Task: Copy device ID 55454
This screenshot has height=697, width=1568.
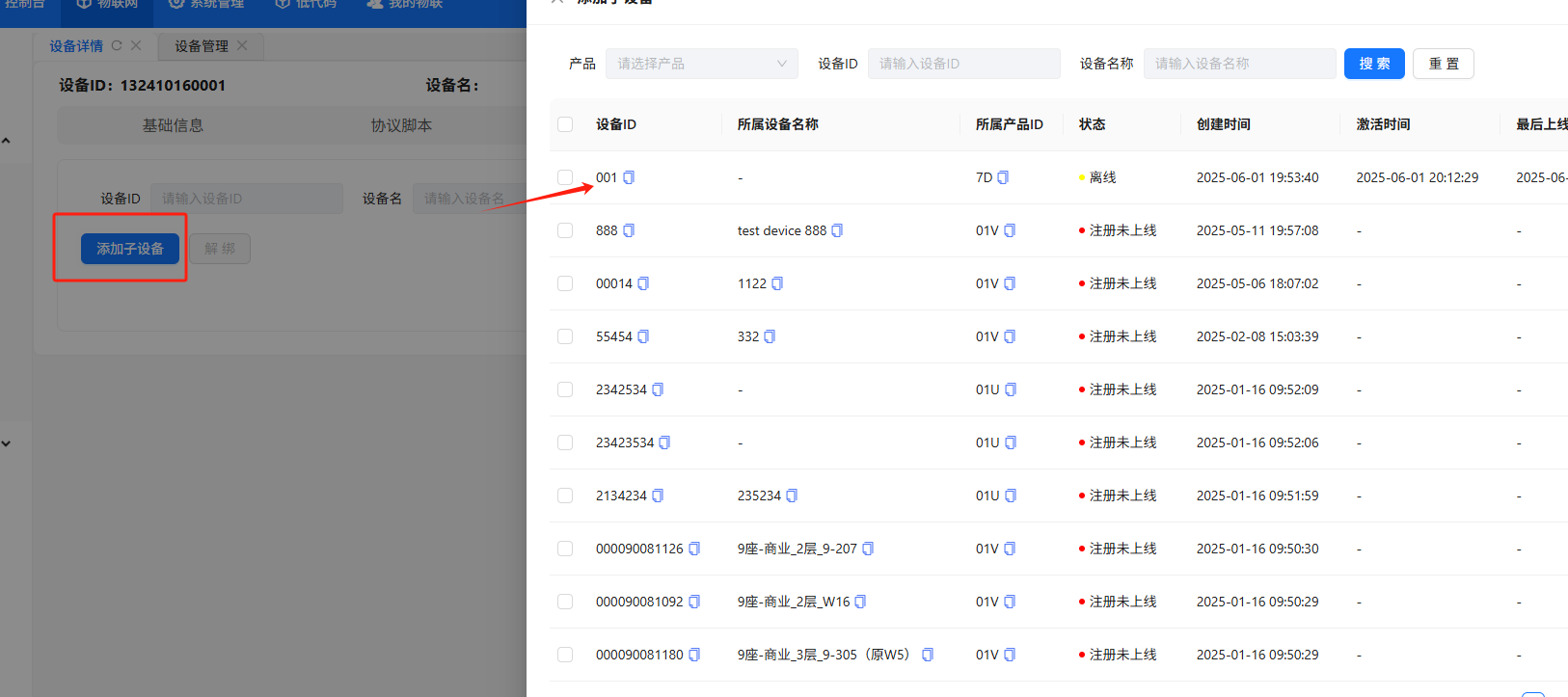Action: 643,336
